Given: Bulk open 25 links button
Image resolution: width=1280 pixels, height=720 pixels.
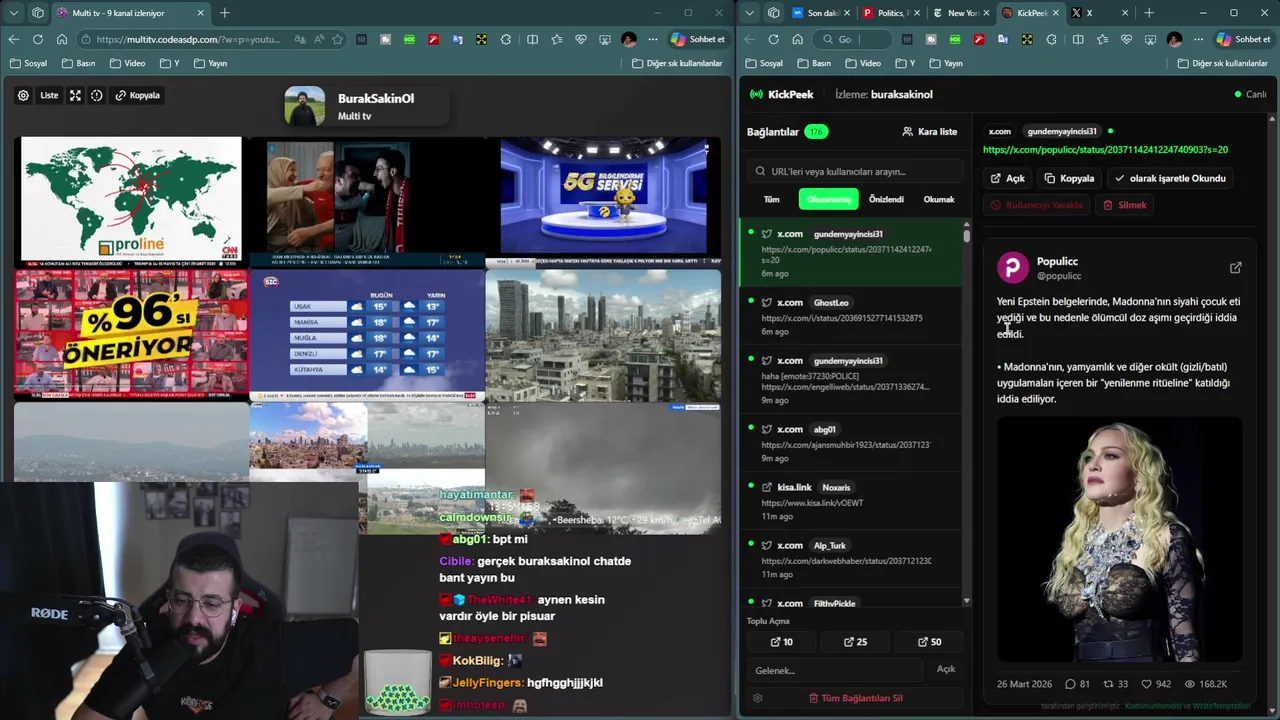Looking at the screenshot, I should pos(855,642).
